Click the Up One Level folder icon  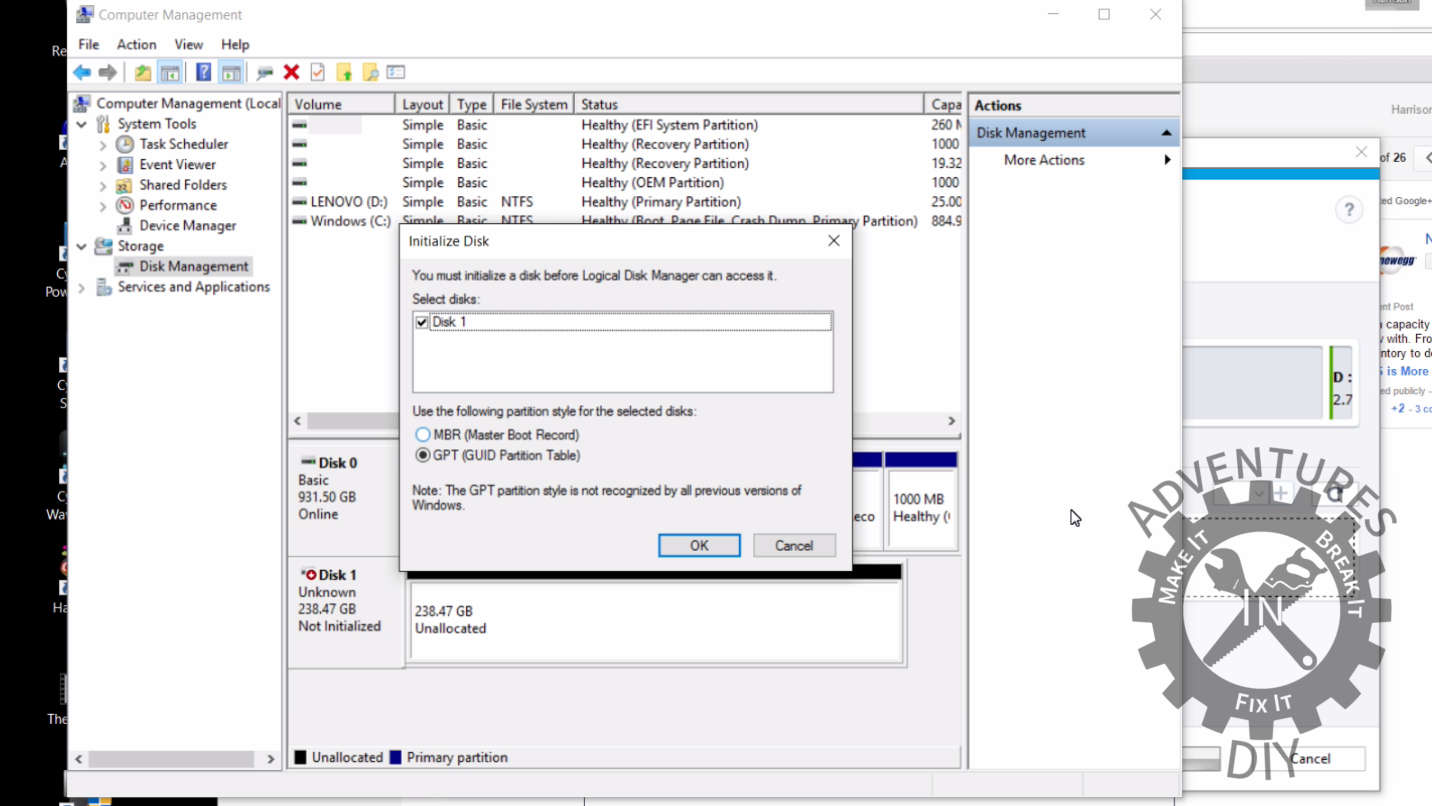click(143, 72)
